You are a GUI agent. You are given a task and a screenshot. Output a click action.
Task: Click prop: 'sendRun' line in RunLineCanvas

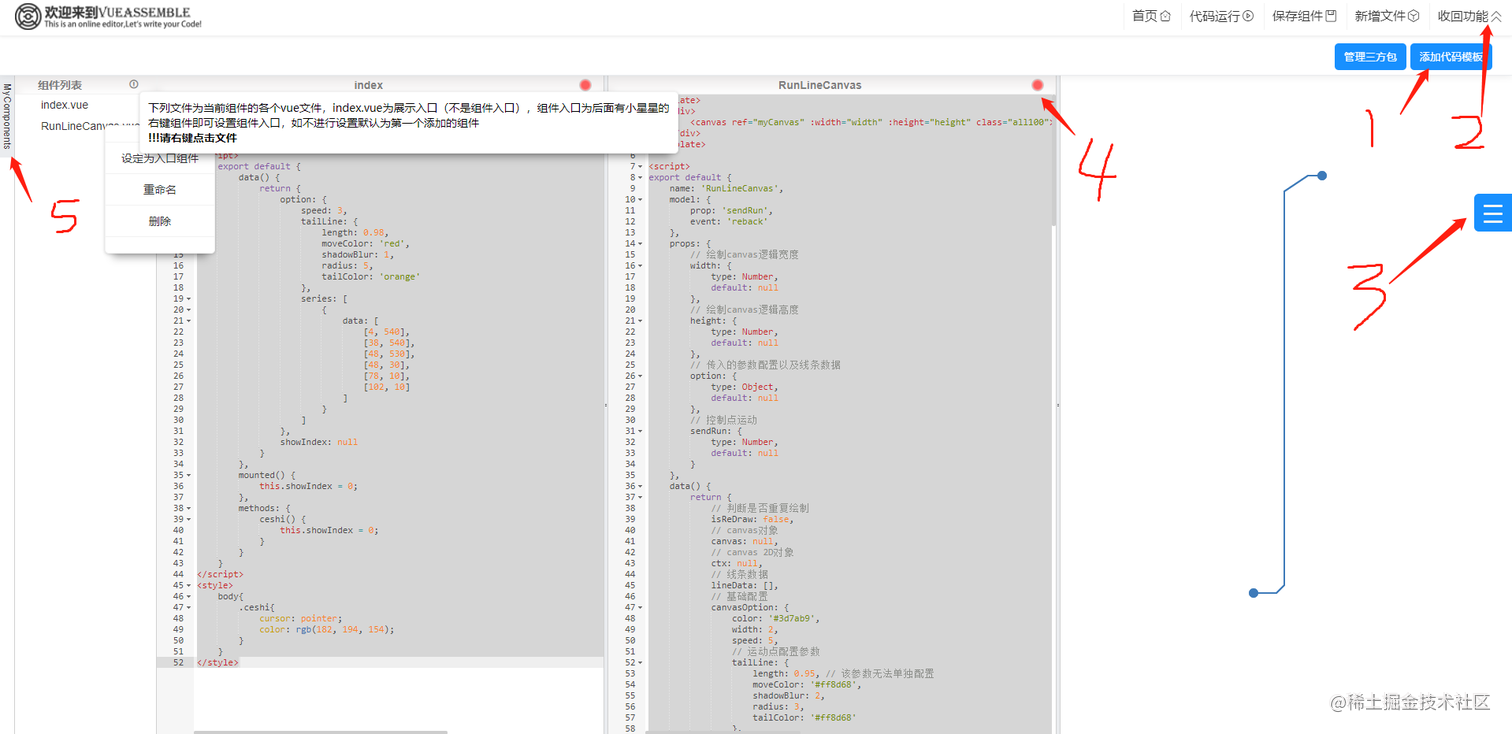coord(732,211)
